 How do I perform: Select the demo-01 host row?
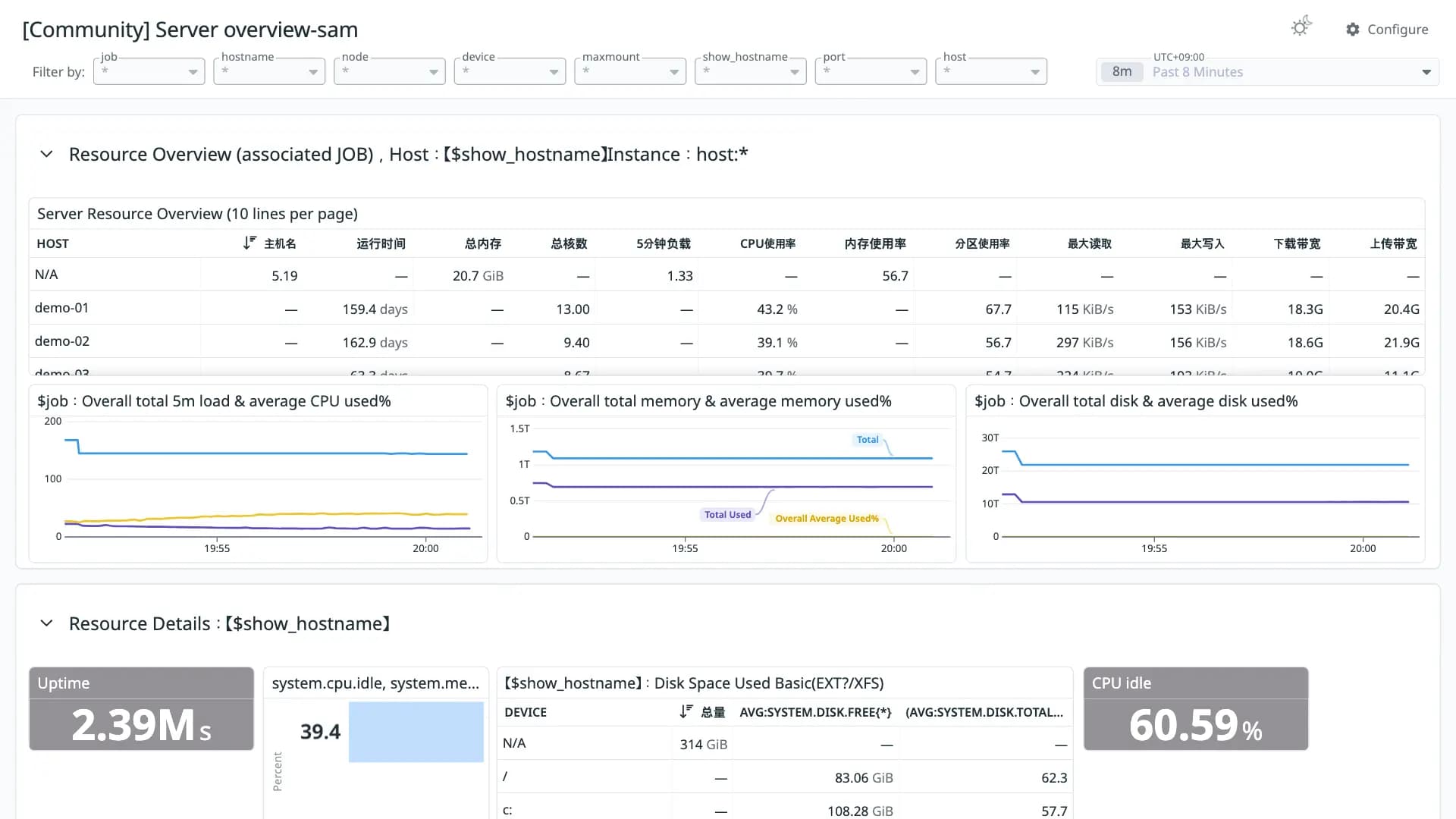[726, 308]
